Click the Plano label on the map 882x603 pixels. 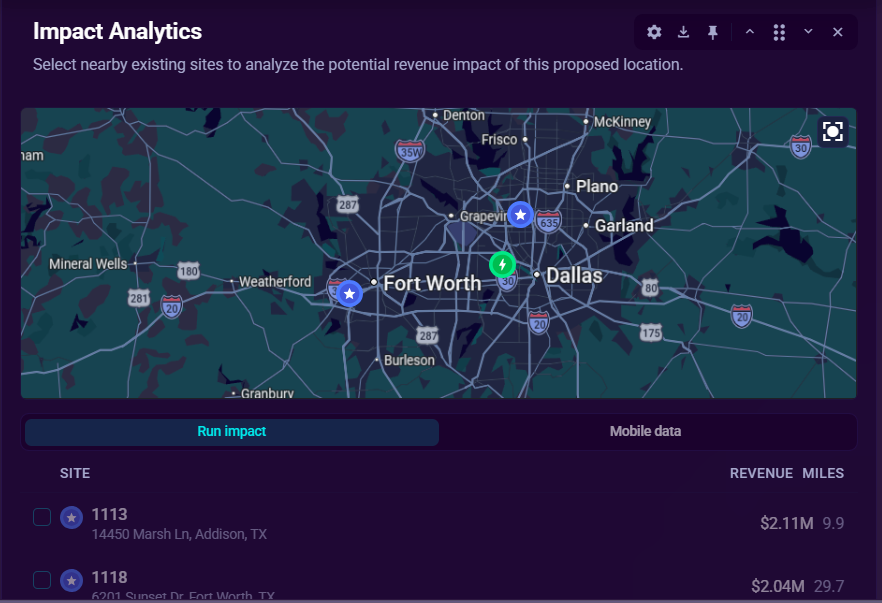tap(597, 186)
